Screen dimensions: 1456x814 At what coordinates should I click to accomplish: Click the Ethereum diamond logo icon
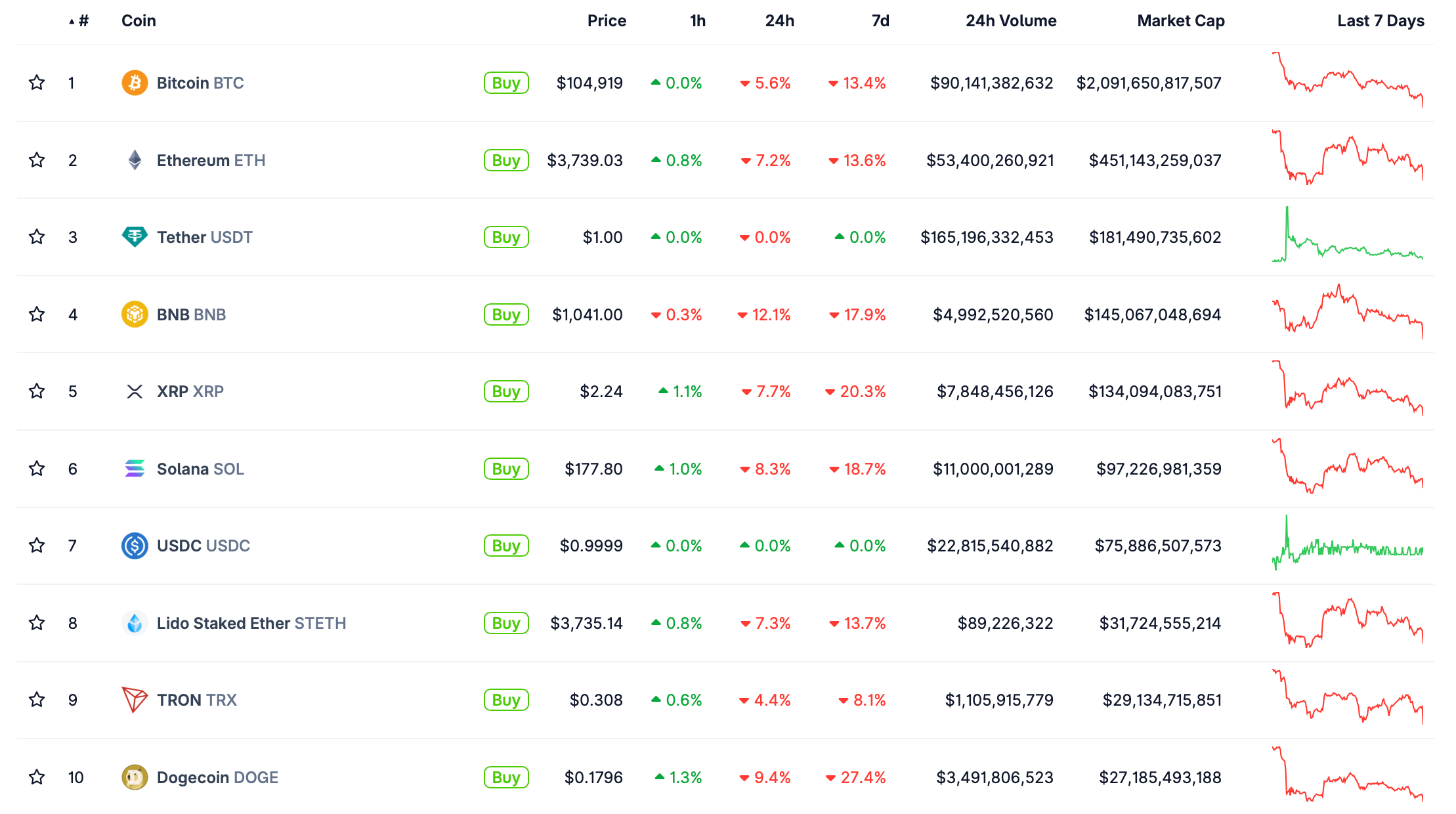135,160
